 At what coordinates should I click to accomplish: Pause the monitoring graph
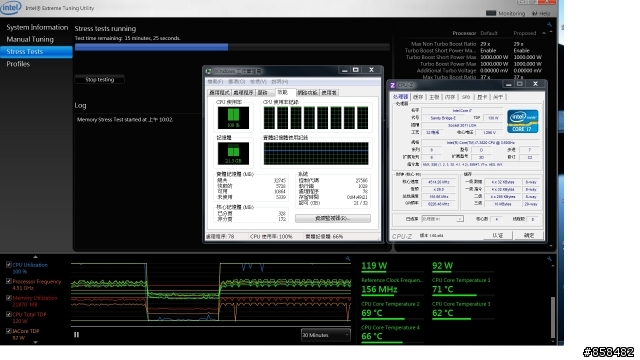76,335
